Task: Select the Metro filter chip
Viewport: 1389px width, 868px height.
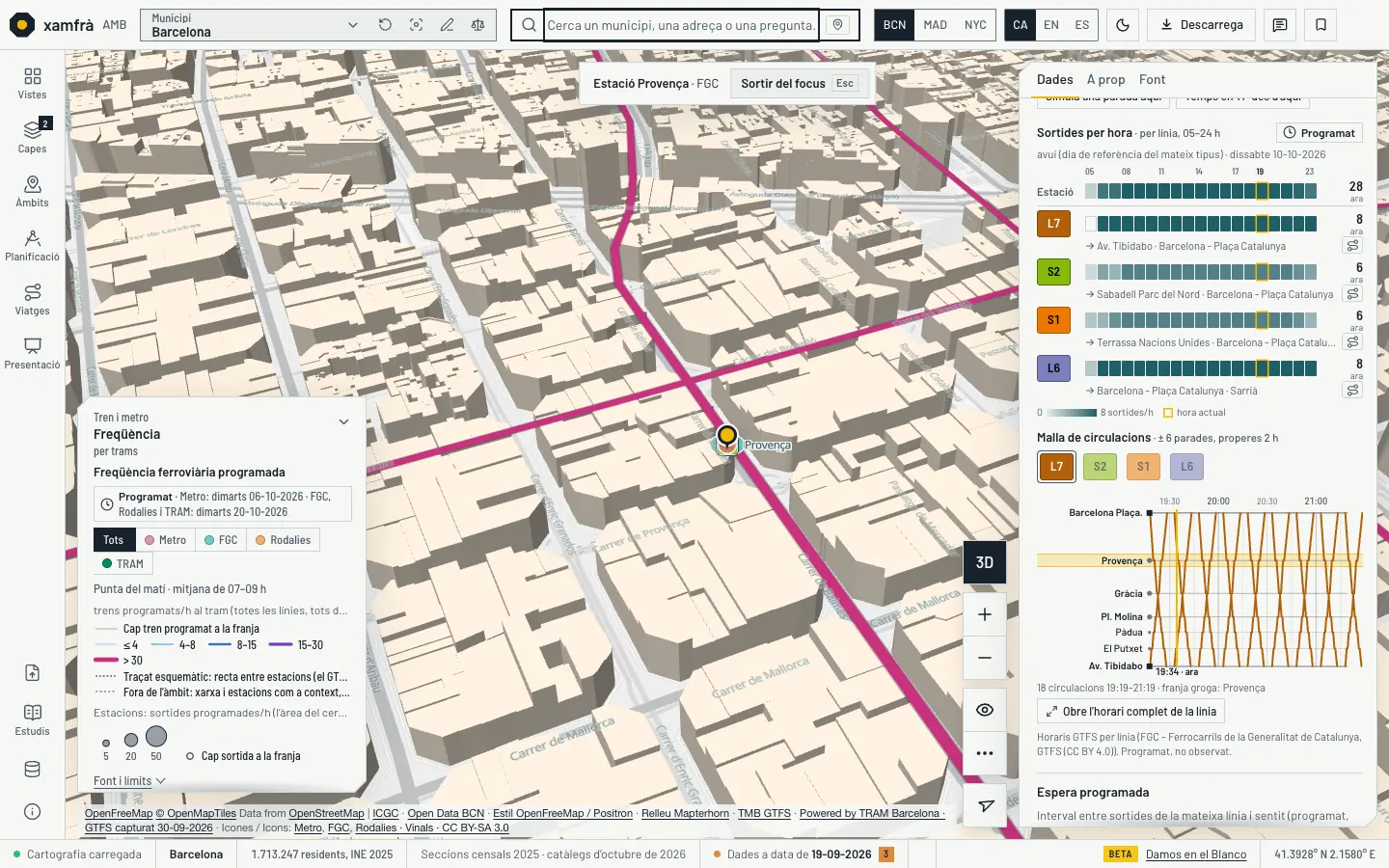Action: tap(165, 540)
